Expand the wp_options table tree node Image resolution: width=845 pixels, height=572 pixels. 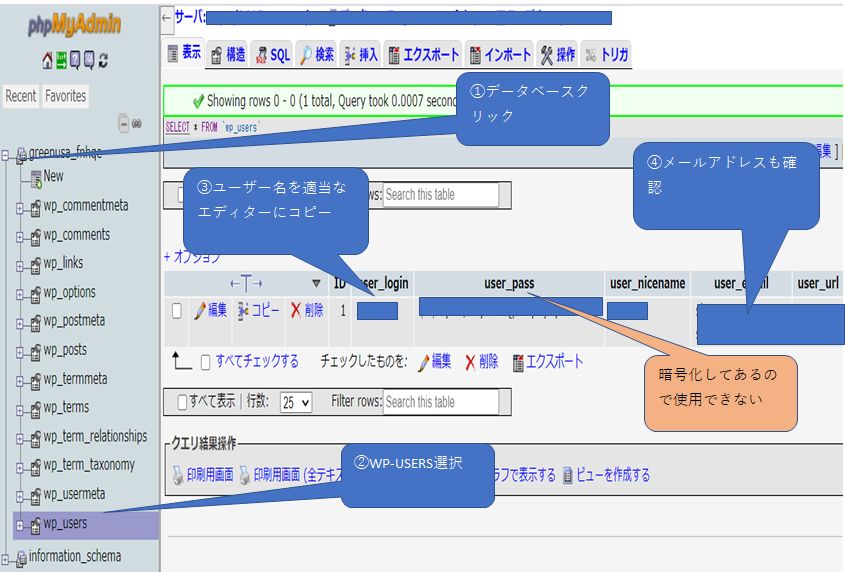(20, 293)
